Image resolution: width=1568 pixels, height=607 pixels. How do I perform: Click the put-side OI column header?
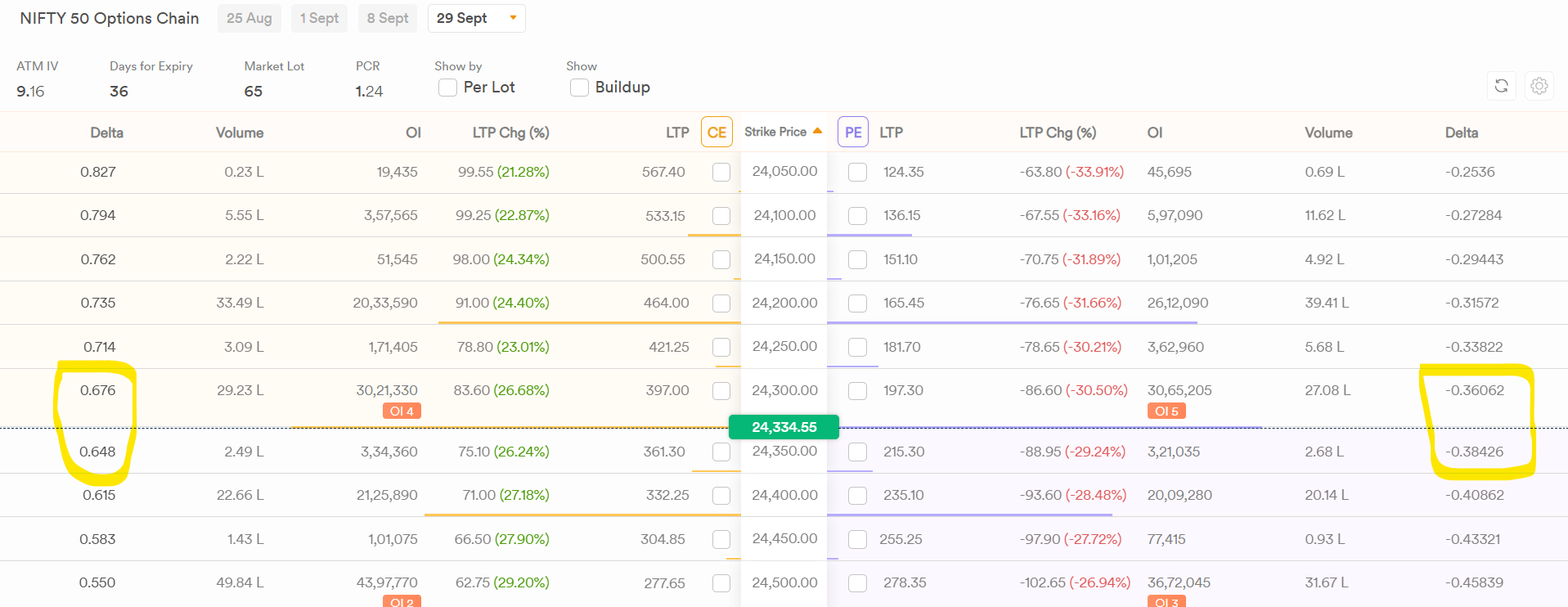1155,133
